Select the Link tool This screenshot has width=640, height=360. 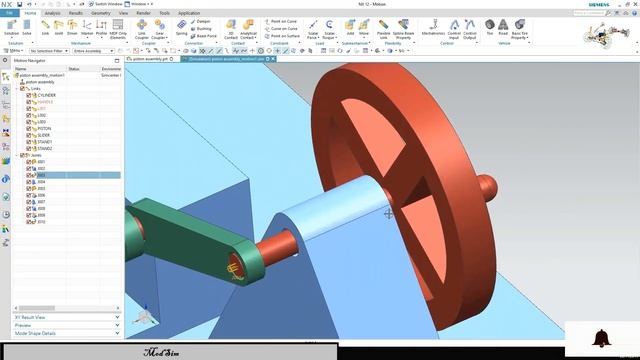45,27
